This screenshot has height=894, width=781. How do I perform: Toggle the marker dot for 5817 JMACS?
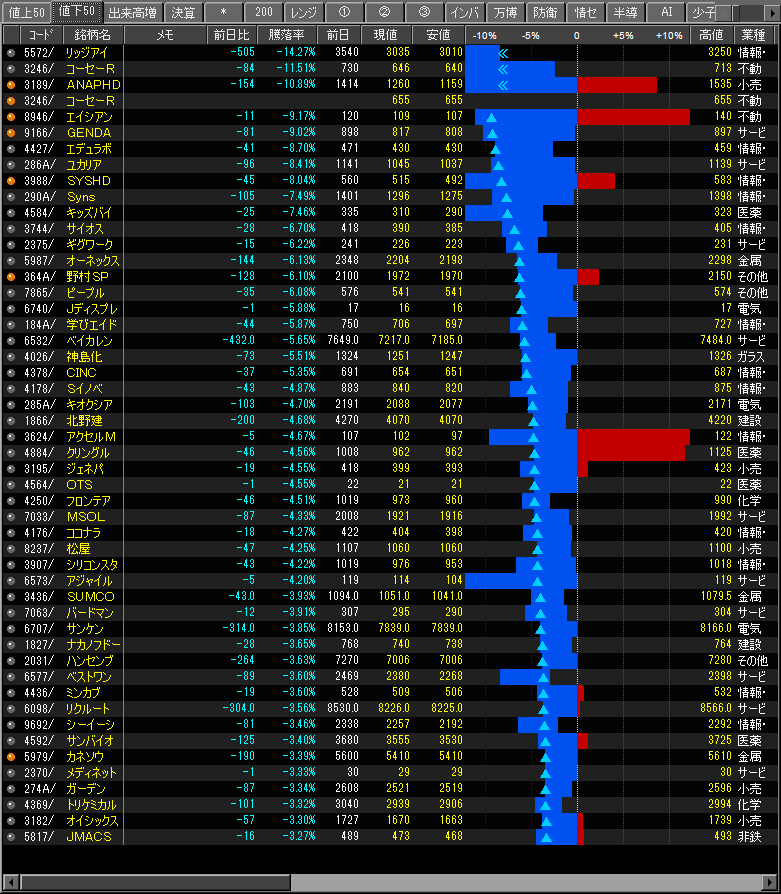tap(11, 836)
